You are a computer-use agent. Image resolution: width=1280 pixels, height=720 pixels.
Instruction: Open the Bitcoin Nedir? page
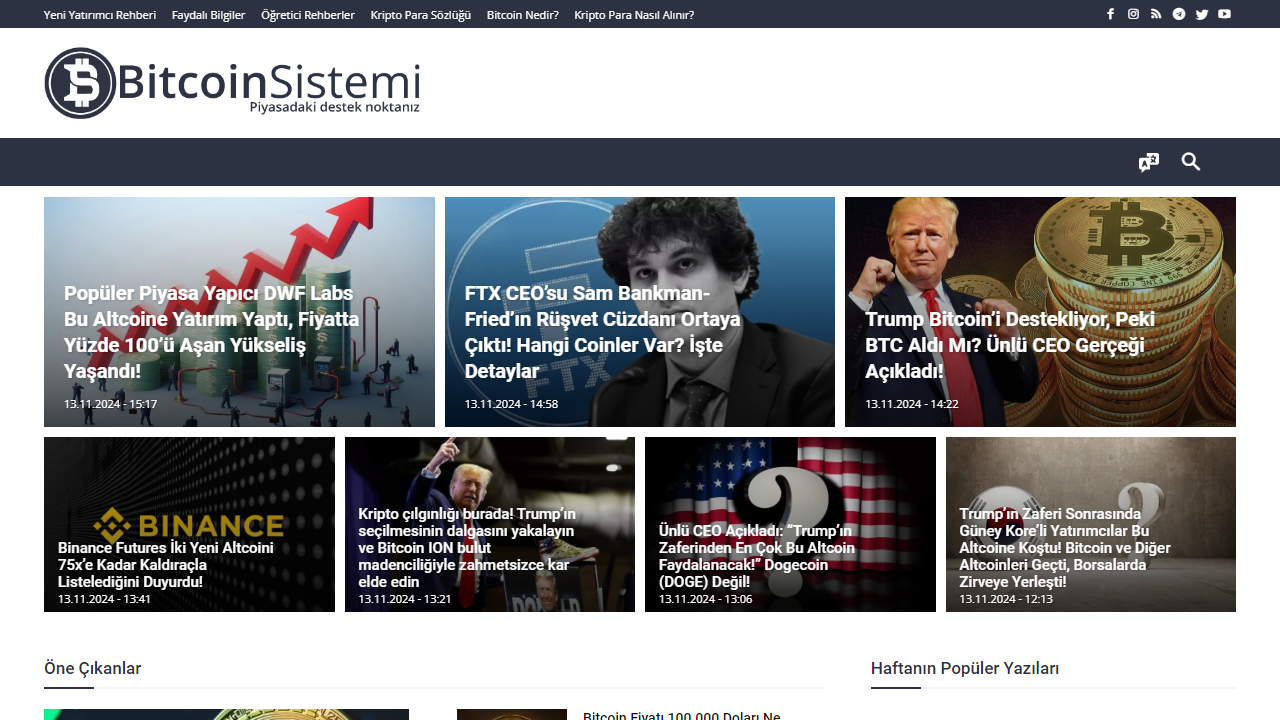click(x=523, y=14)
